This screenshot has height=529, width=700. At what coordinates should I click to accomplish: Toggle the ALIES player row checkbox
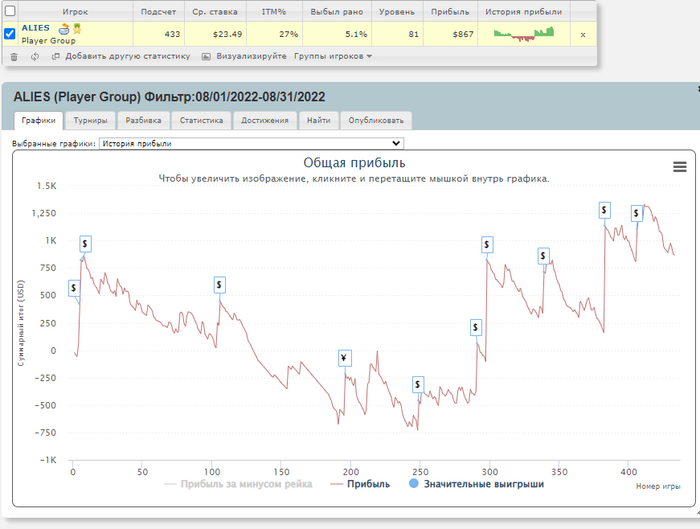pyautogui.click(x=9, y=34)
